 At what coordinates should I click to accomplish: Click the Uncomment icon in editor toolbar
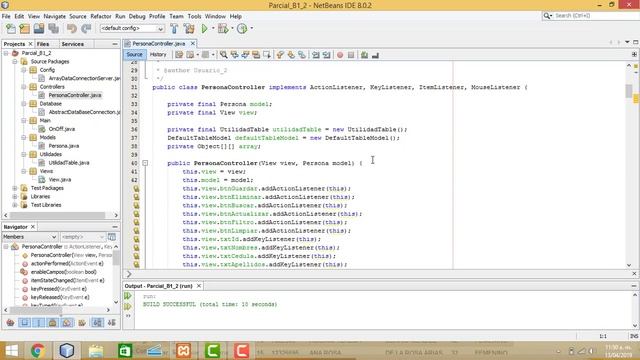(375, 55)
